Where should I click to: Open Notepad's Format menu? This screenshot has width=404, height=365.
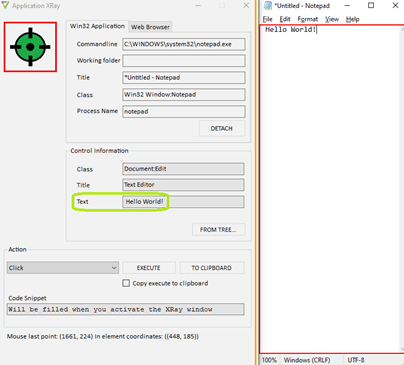308,19
